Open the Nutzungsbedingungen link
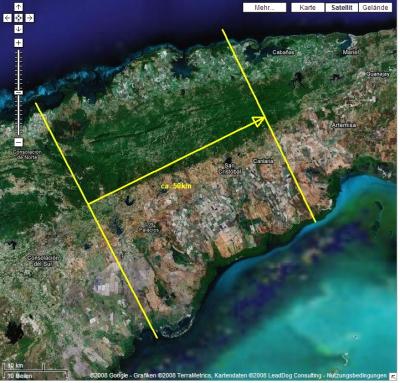Image resolution: width=400 pixels, height=383 pixels. tap(357, 376)
